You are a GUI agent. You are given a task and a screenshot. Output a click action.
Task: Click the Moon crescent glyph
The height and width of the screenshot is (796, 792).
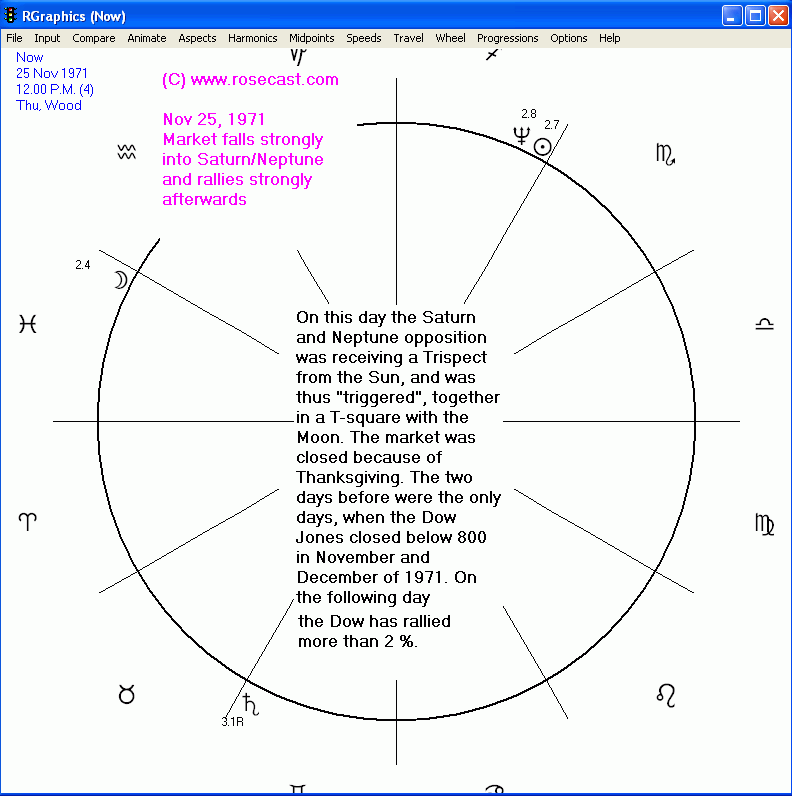click(121, 280)
